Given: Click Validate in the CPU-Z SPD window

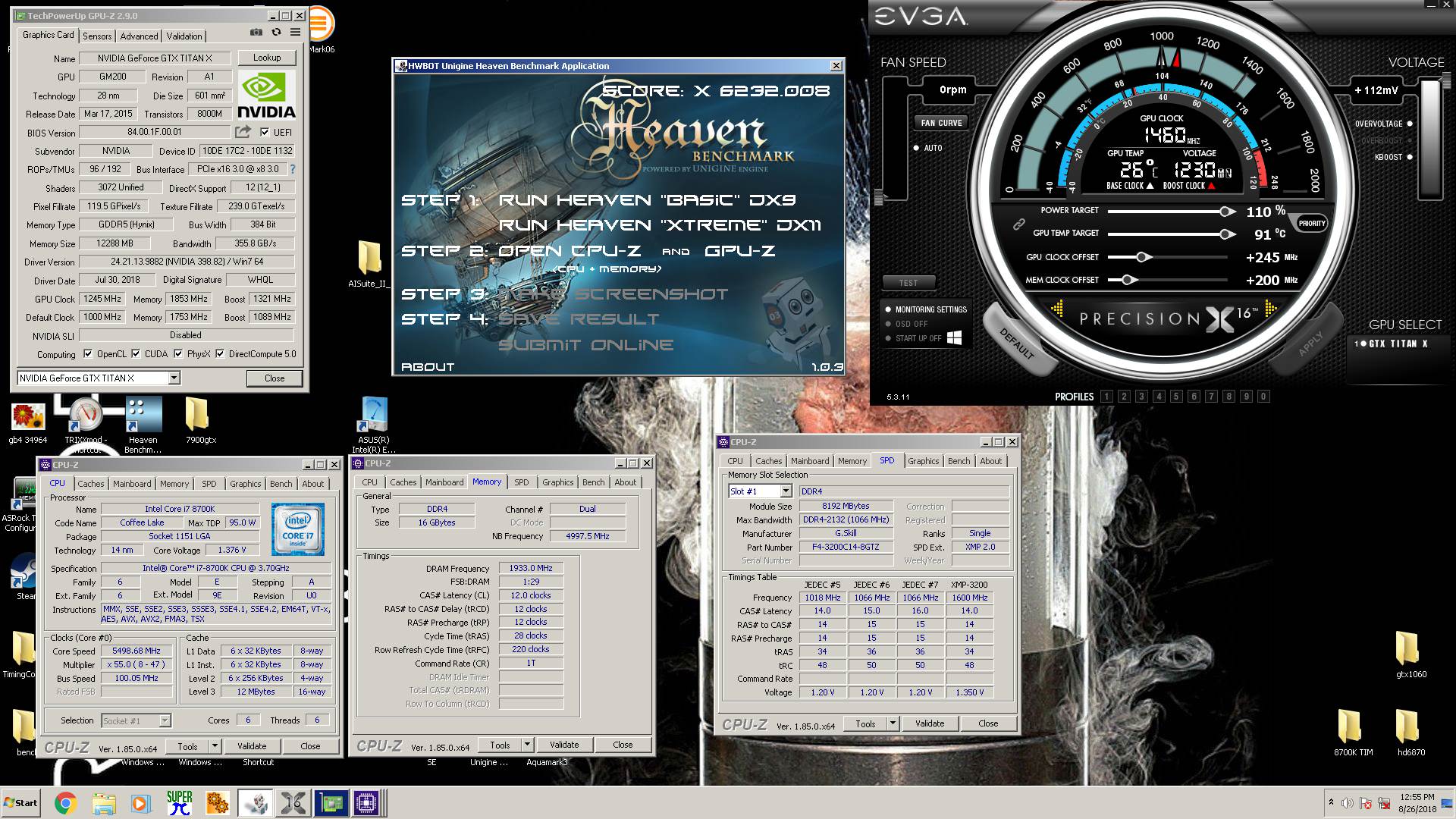Looking at the screenshot, I should click(930, 723).
